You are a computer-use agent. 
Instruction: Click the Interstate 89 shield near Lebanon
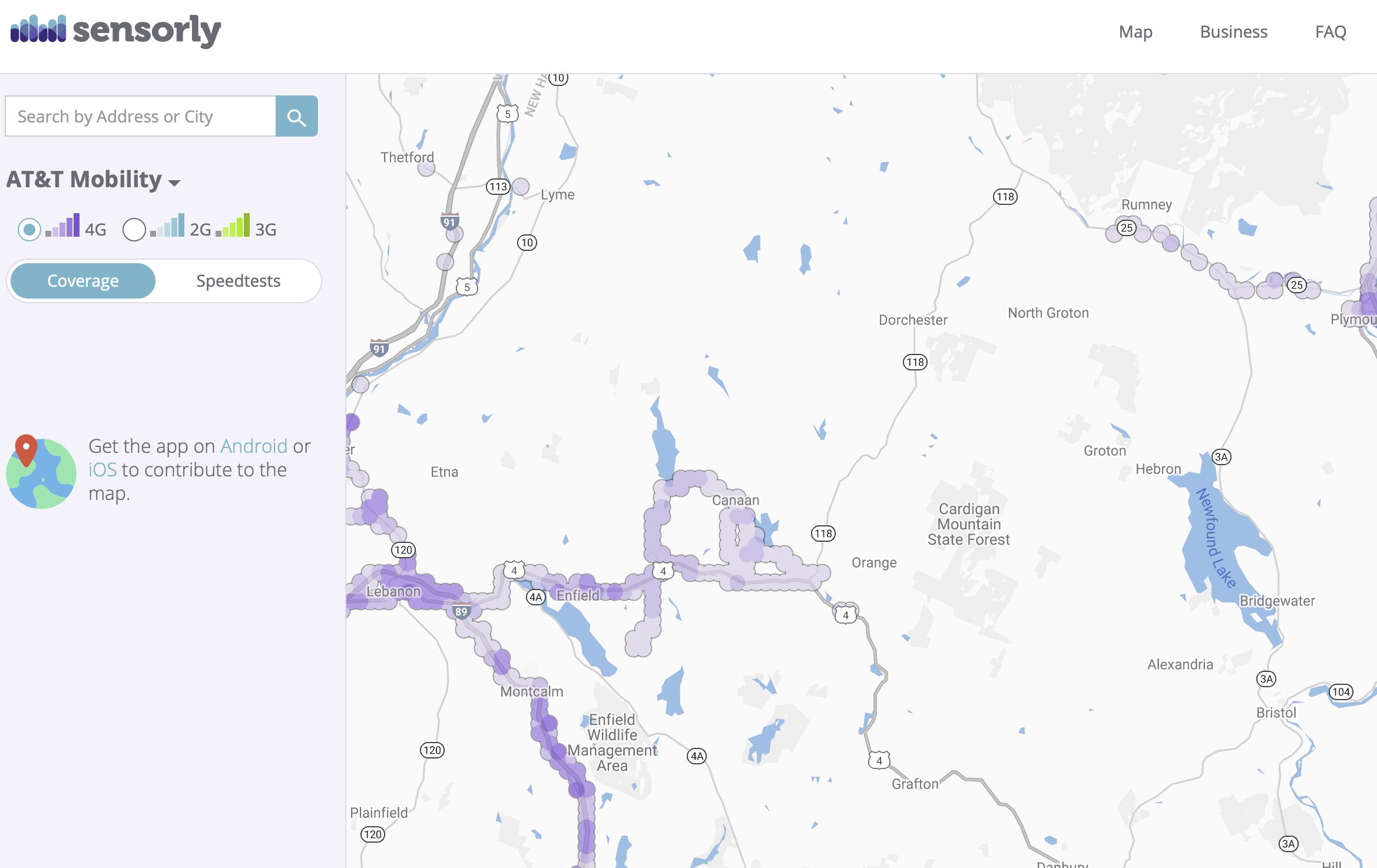tap(461, 612)
